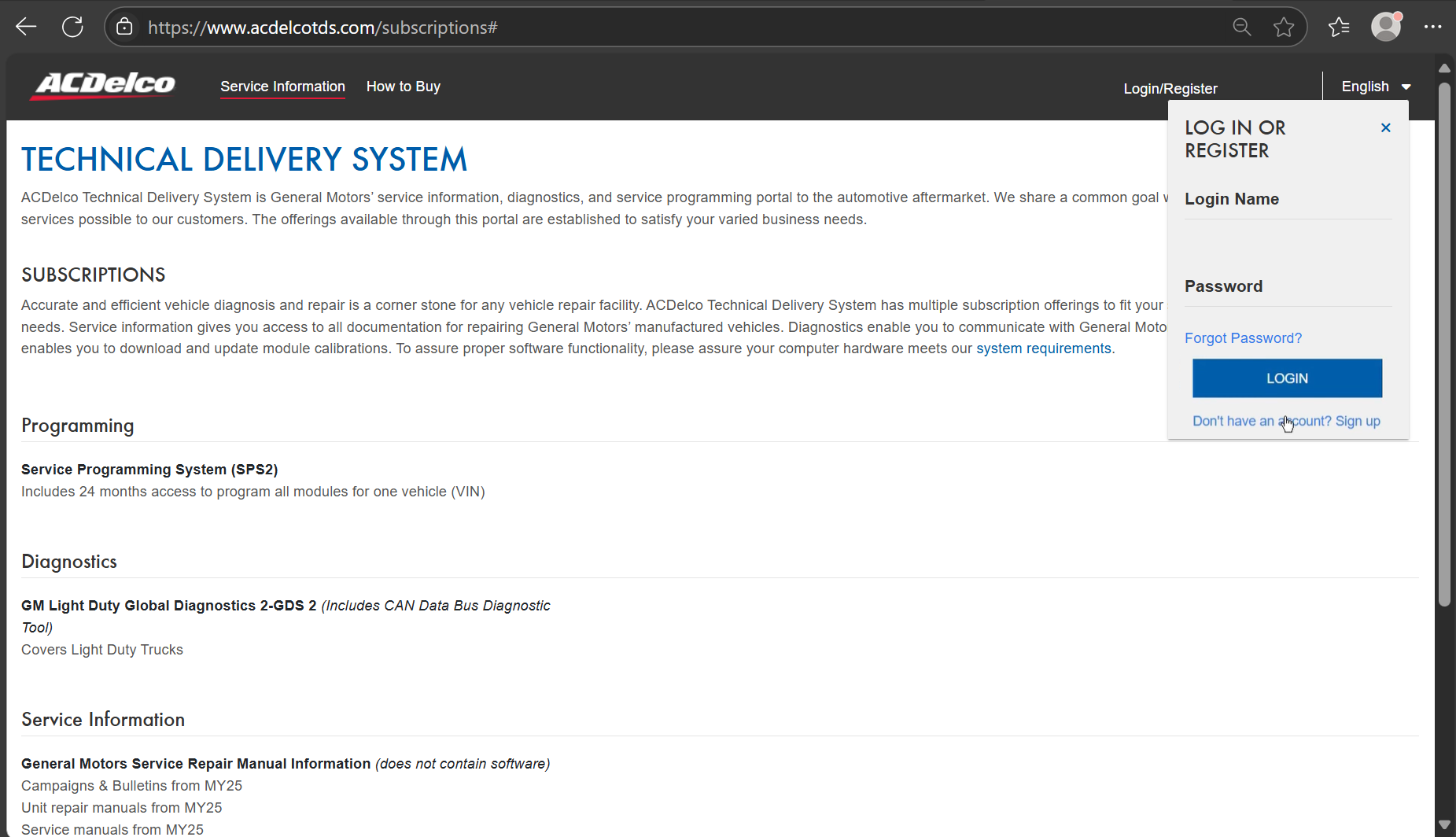1456x837 pixels.
Task: Focus the Login Name input field
Action: tap(1288, 237)
